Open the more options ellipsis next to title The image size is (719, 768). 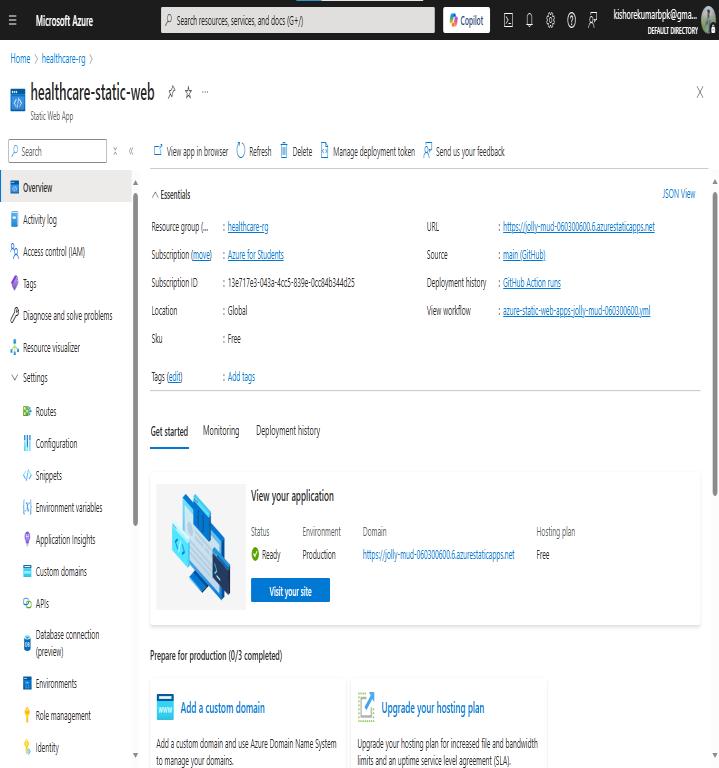(x=205, y=92)
